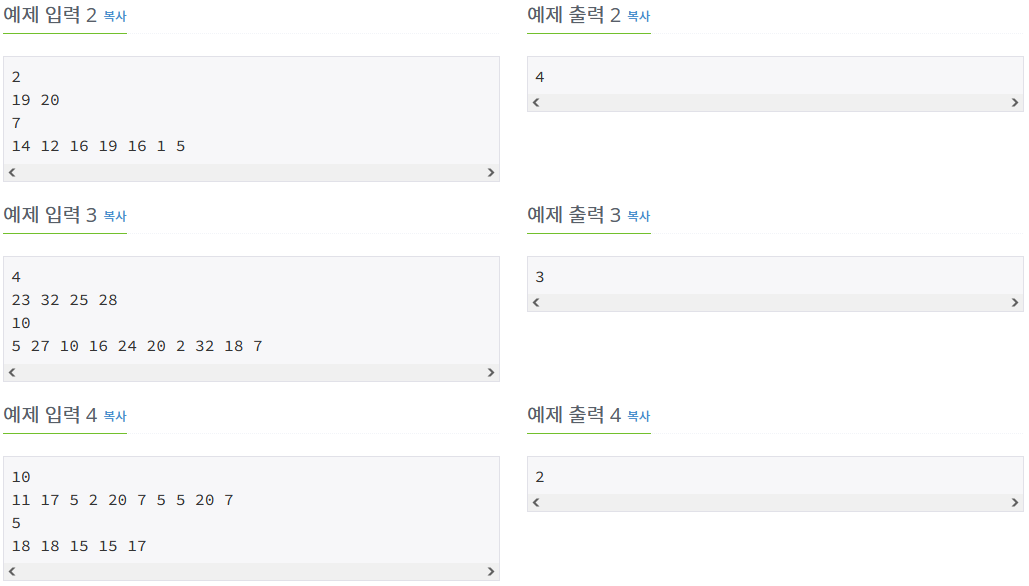Click the output value 4 in 예제 출력 2

[x=537, y=76]
